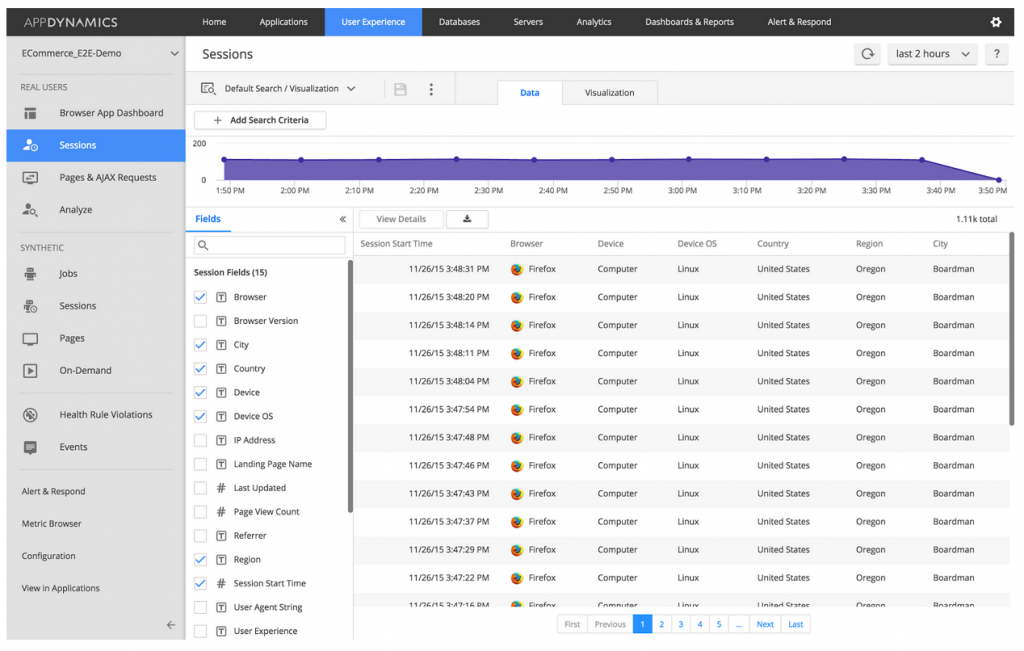Screen dimensions: 1024x651
Task: Open the settings gear in top bar
Action: (995, 22)
